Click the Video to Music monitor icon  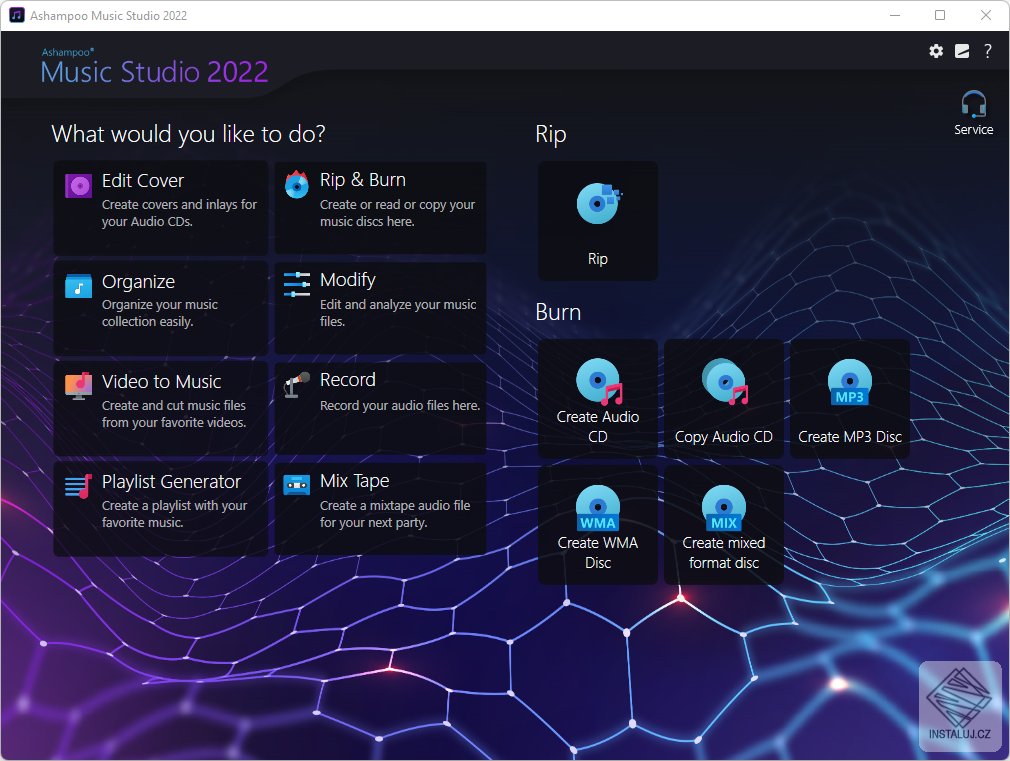79,386
